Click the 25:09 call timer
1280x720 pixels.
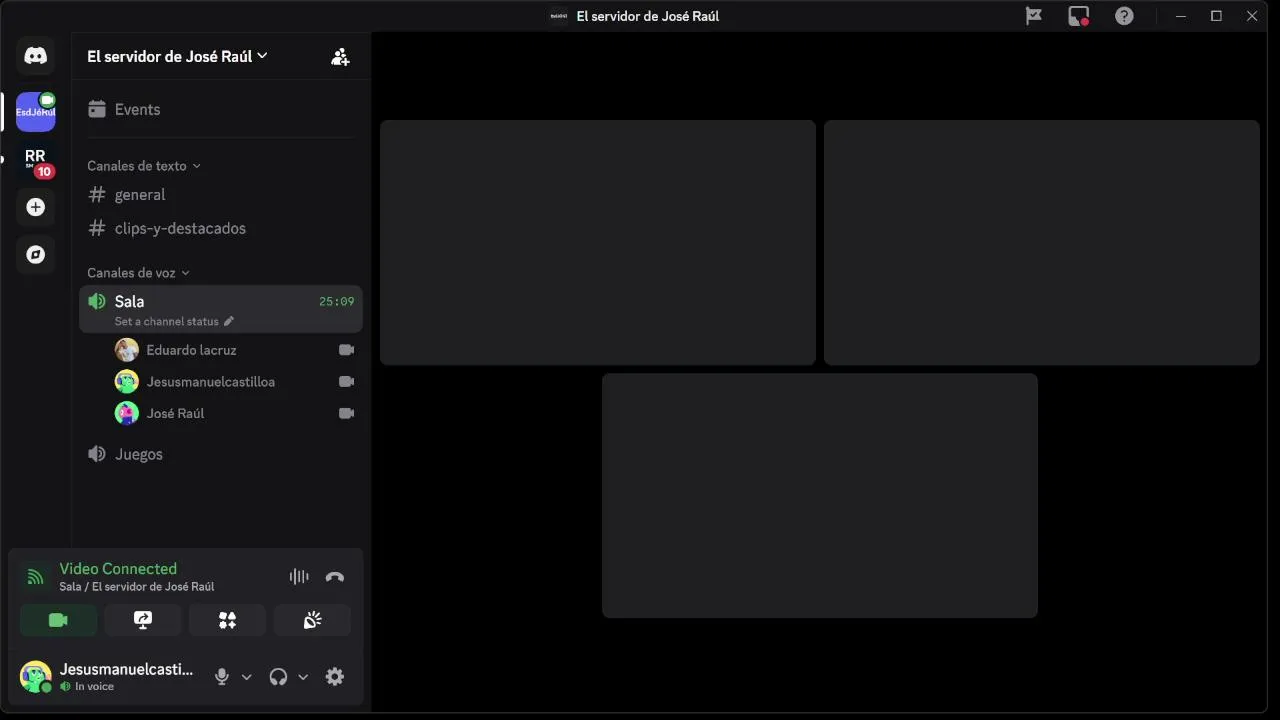pyautogui.click(x=336, y=301)
